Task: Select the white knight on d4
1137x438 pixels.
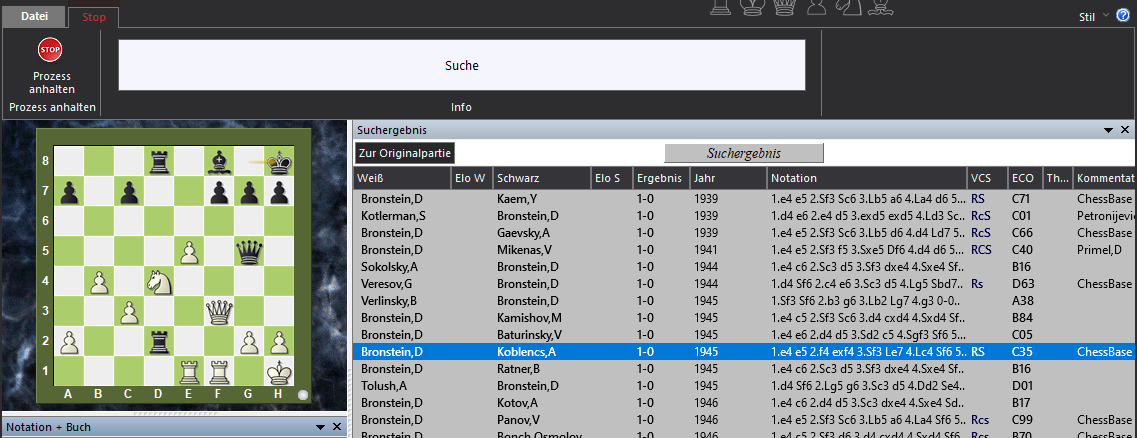Action: tap(159, 282)
